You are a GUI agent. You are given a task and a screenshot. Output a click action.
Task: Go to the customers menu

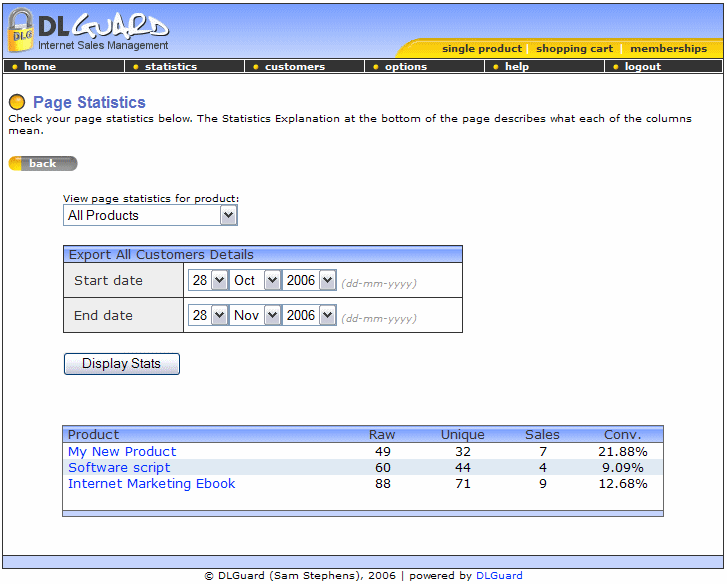point(294,67)
